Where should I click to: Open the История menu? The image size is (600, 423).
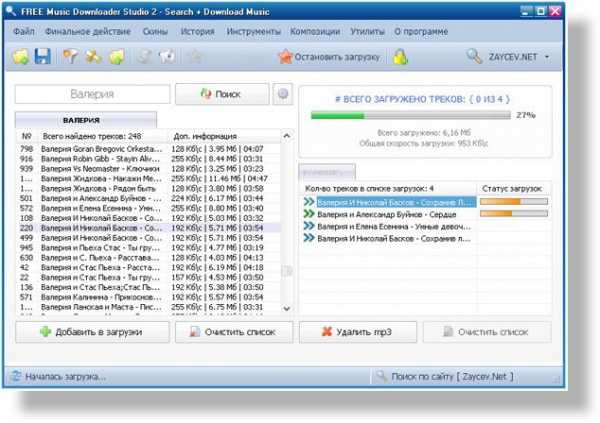pyautogui.click(x=197, y=31)
